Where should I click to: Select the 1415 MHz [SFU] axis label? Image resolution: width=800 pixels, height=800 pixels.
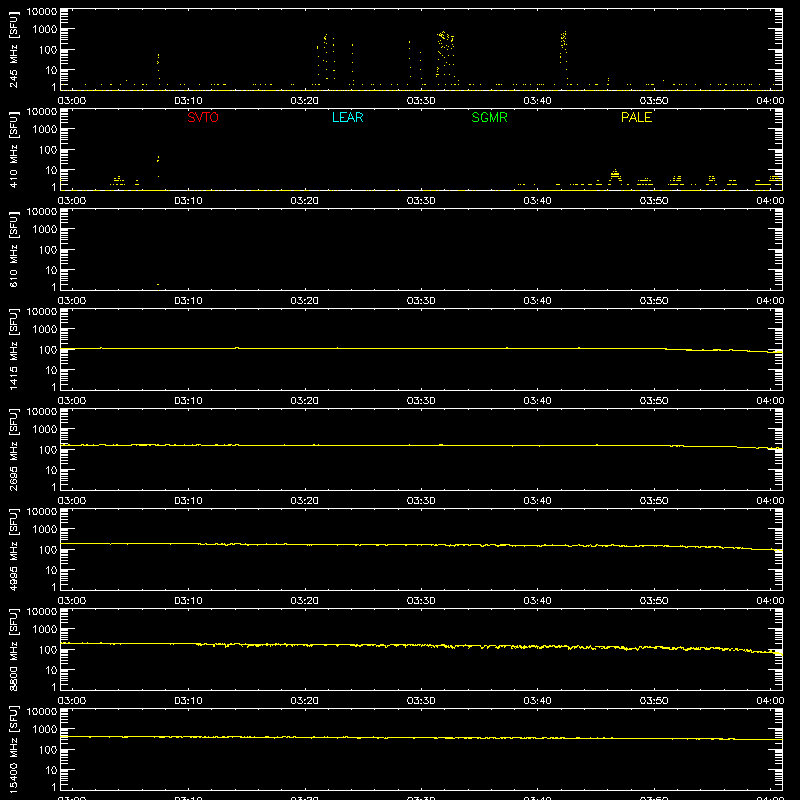coord(14,350)
